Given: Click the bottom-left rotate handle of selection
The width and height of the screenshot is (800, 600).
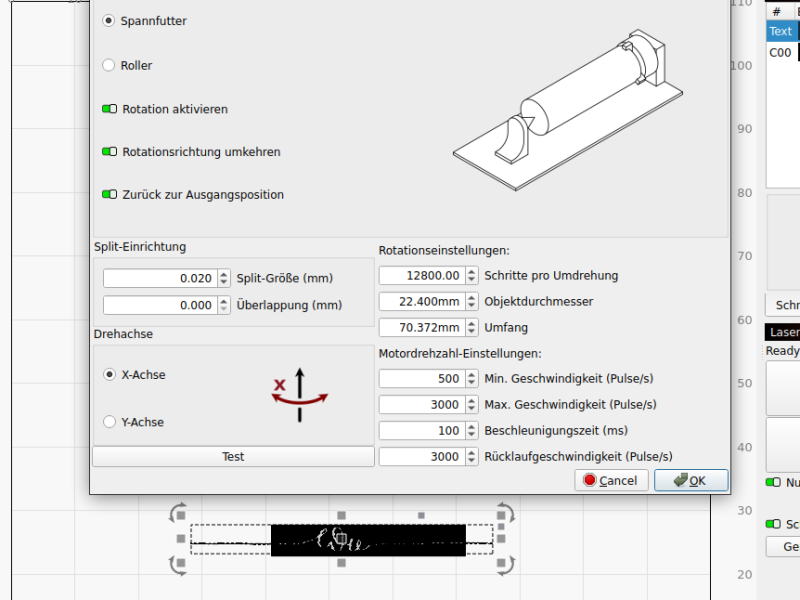Looking at the screenshot, I should tap(178, 565).
